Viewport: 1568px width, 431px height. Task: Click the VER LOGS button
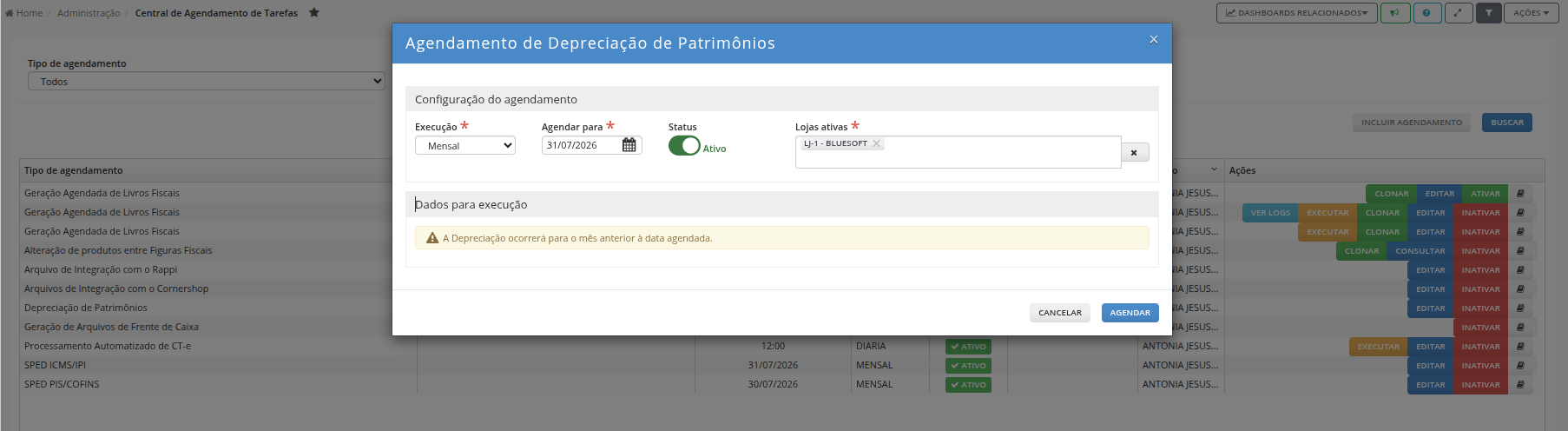coord(1270,213)
